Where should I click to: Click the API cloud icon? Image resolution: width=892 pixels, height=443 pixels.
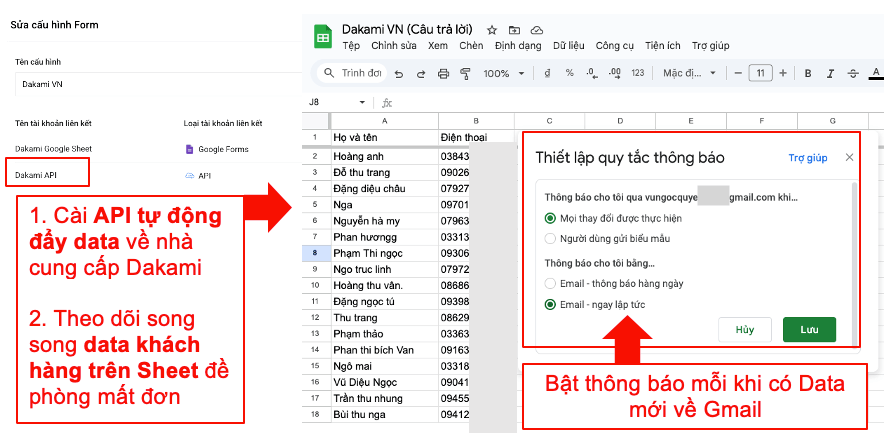point(190,176)
